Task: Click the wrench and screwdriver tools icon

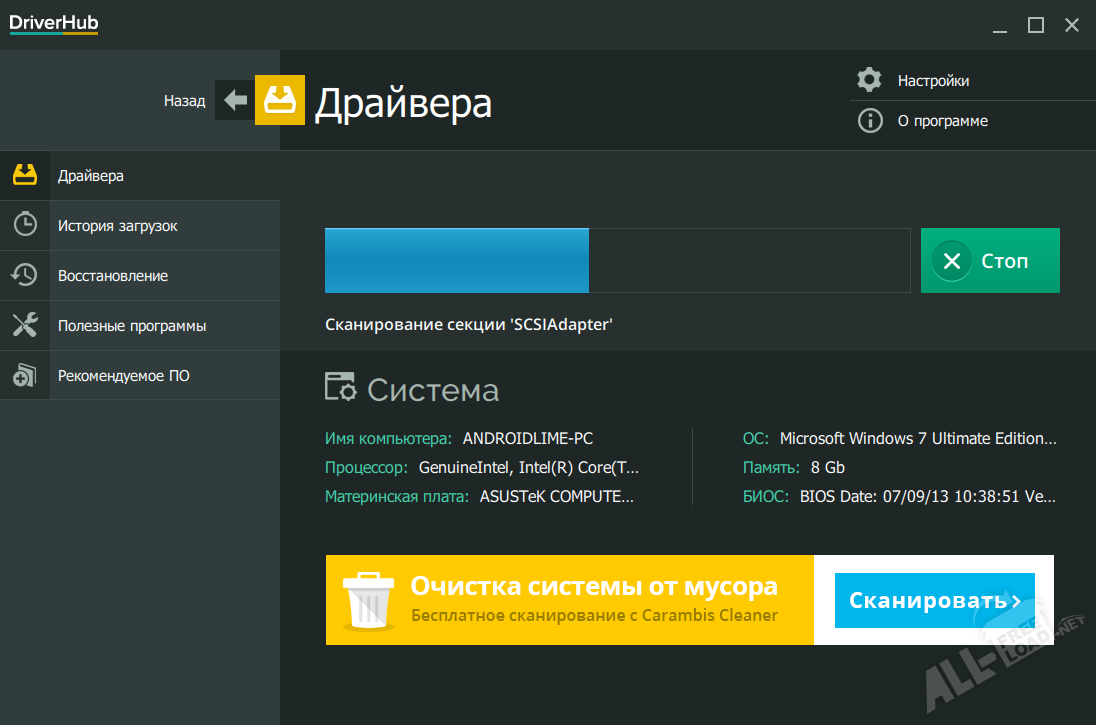Action: (25, 325)
